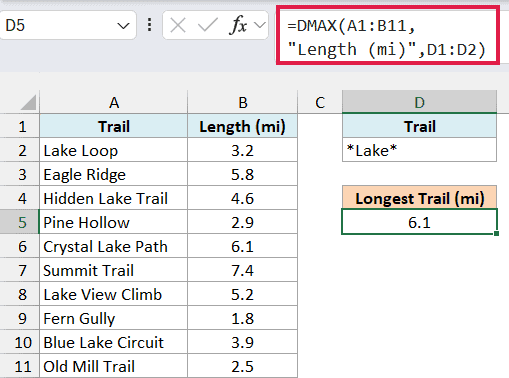Select the Lake View Climb cell

tap(114, 294)
